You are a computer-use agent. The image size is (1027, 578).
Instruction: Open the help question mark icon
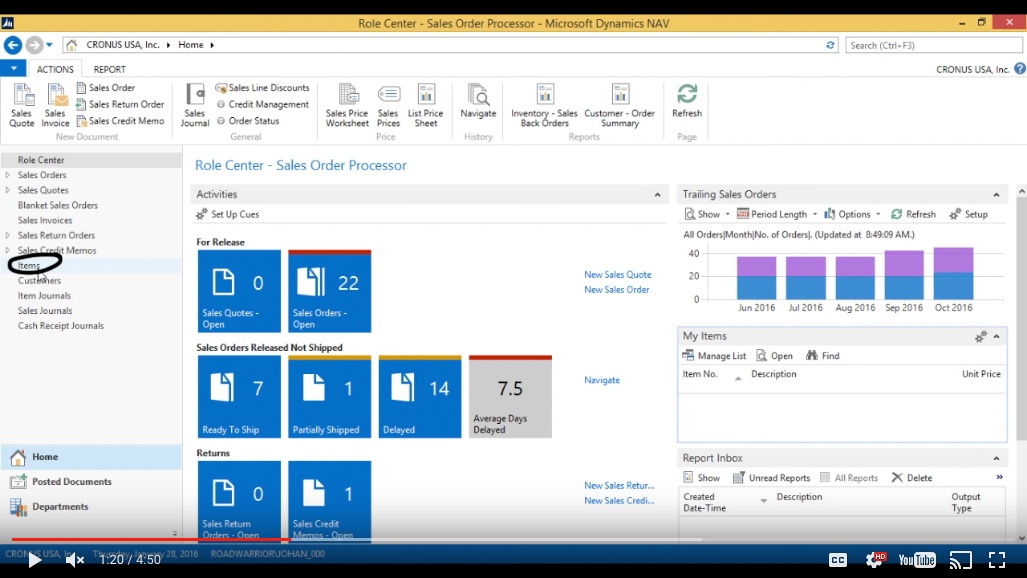pyautogui.click(x=1020, y=69)
